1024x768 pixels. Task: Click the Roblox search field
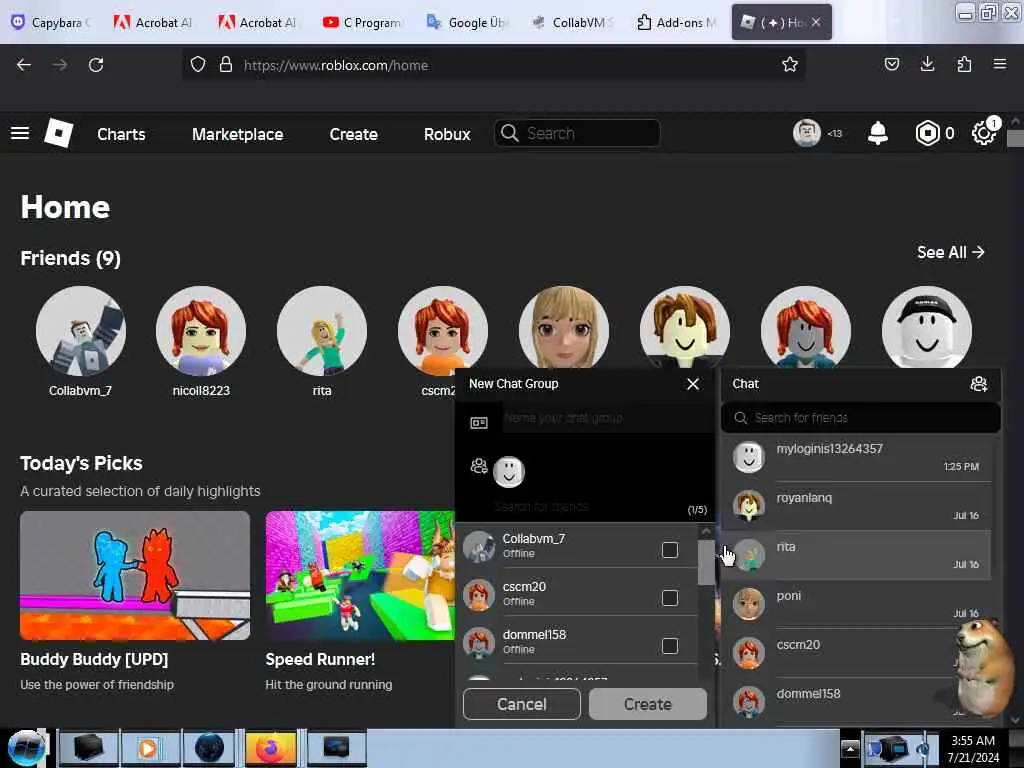(x=577, y=133)
